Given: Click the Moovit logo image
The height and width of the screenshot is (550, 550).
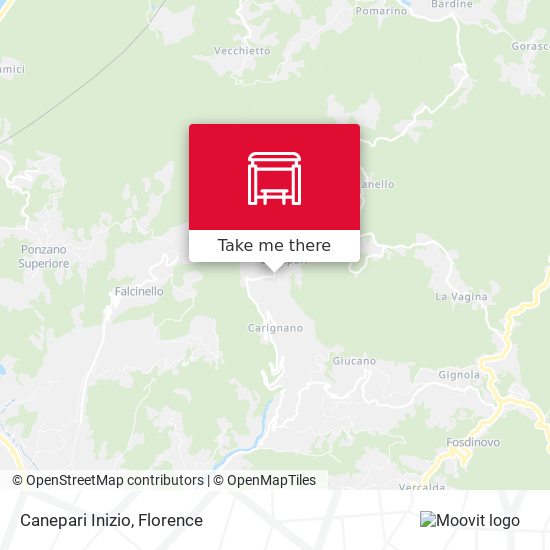Looking at the screenshot, I should 470,520.
